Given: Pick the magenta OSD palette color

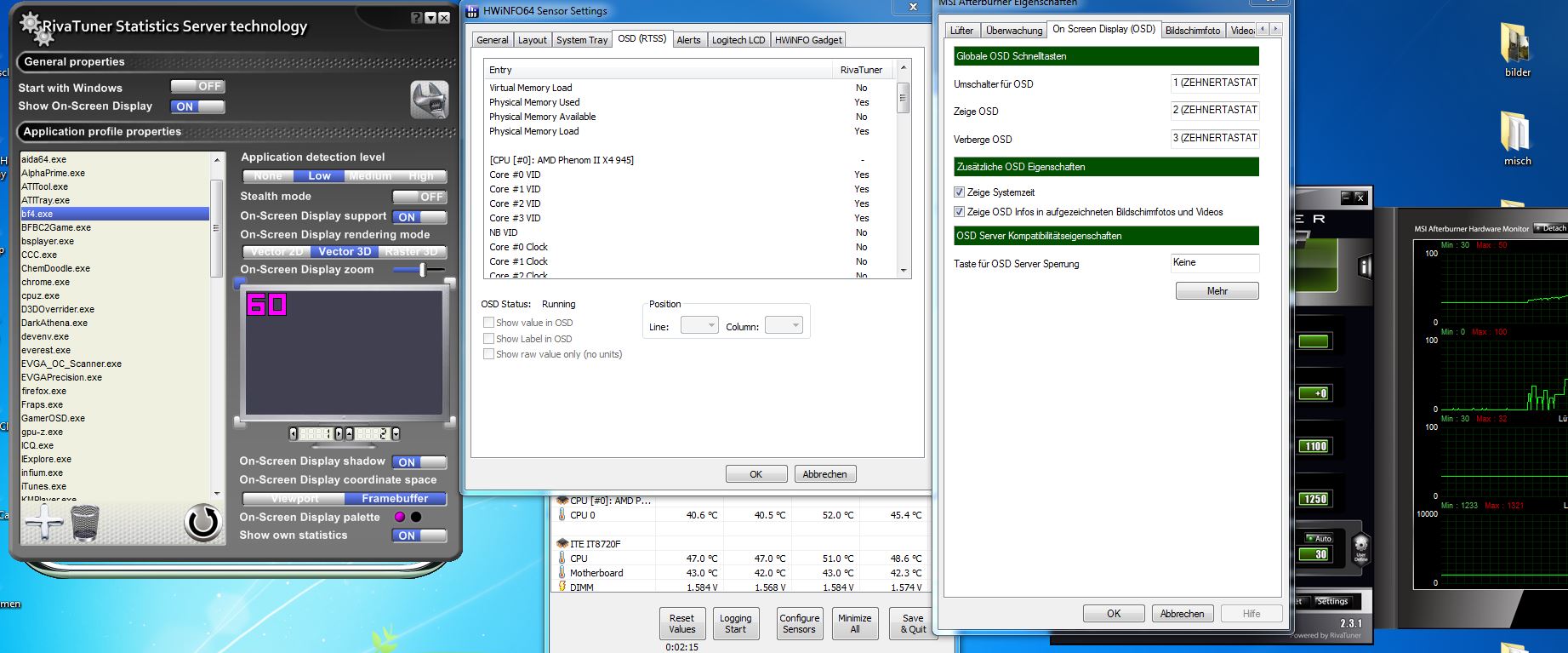Looking at the screenshot, I should pos(399,517).
